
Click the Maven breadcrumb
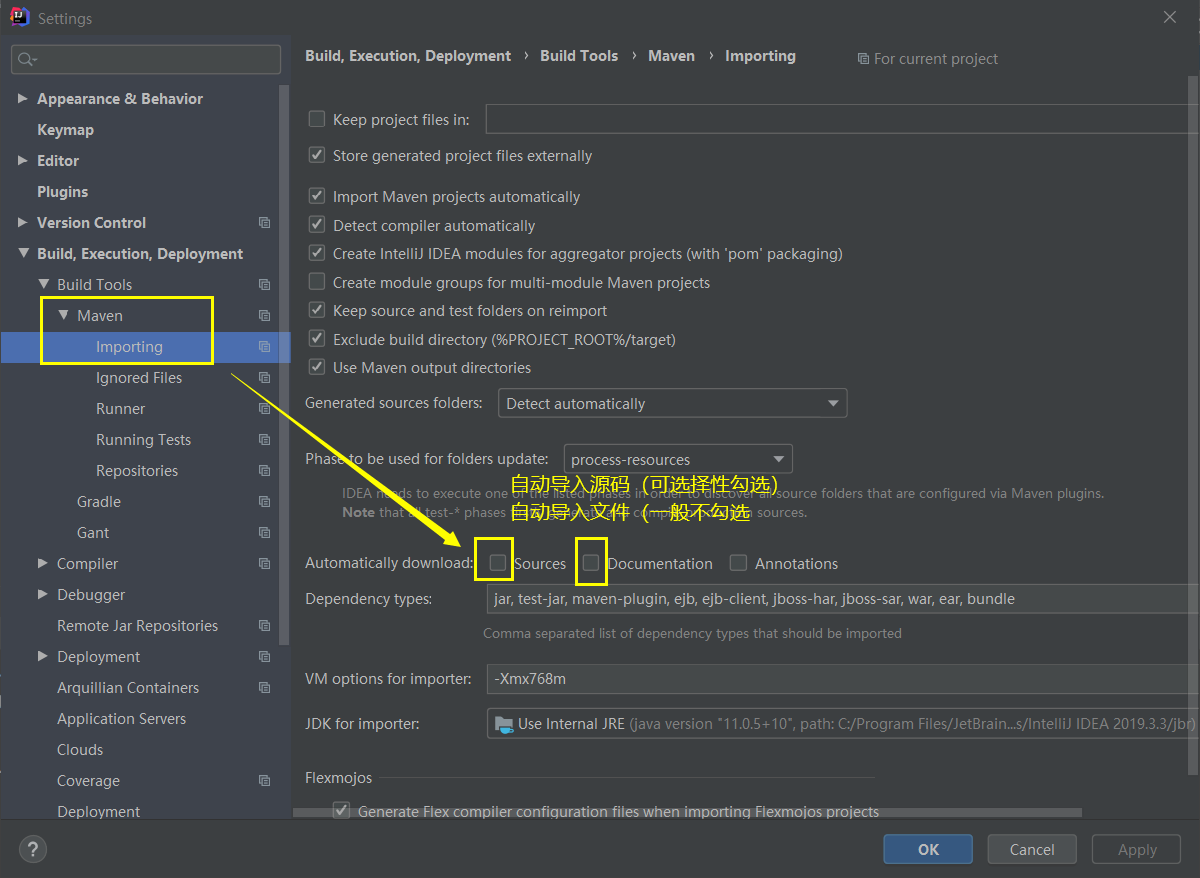671,56
